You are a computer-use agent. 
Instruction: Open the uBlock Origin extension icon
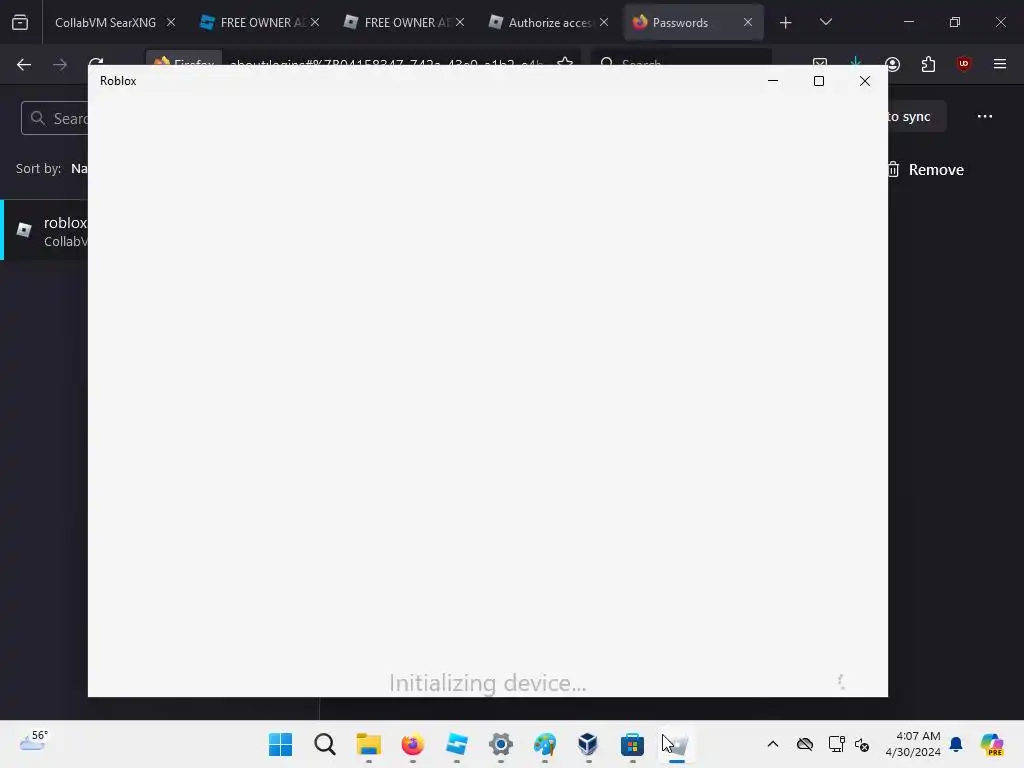[x=963, y=64]
